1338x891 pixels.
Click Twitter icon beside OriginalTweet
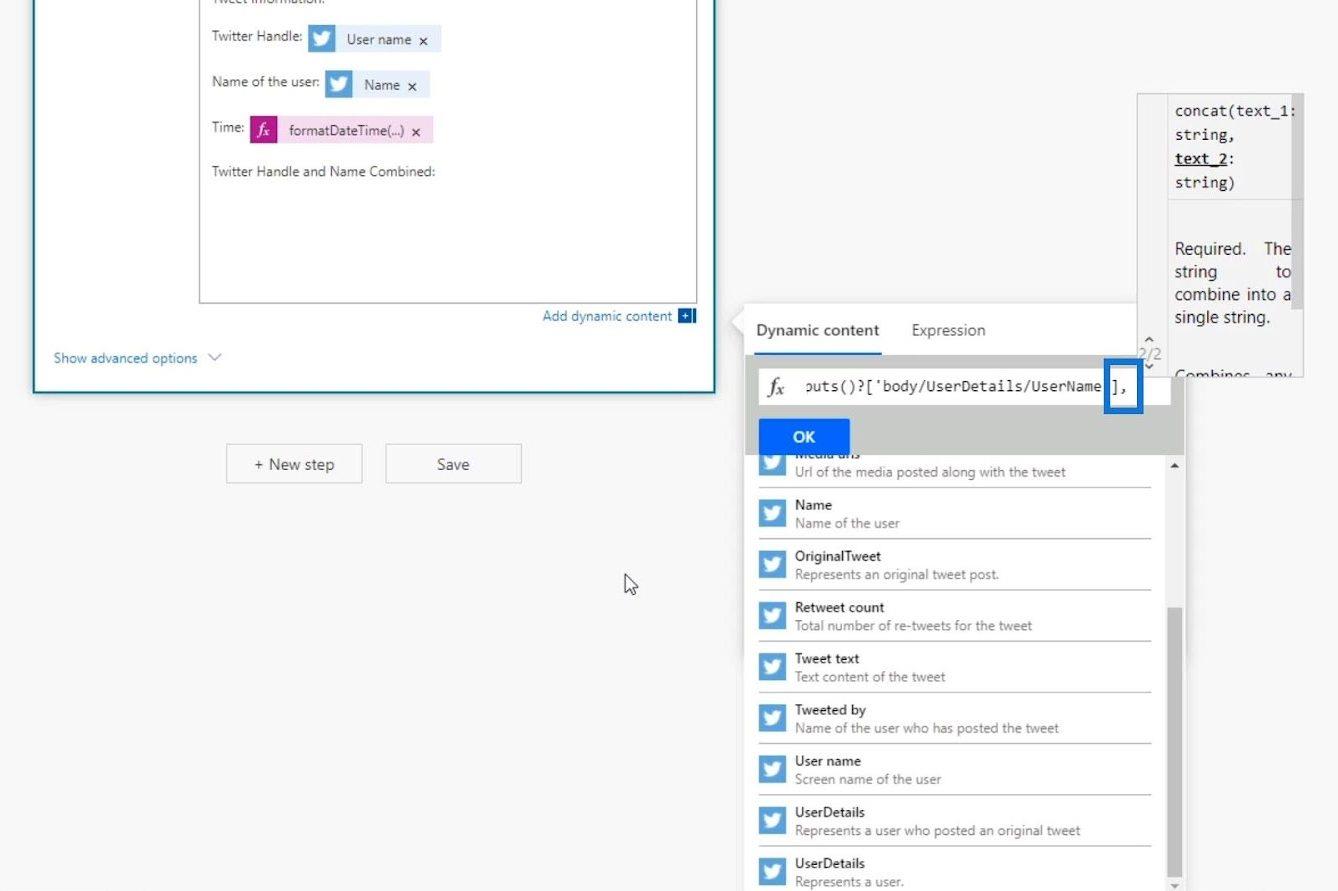click(772, 564)
